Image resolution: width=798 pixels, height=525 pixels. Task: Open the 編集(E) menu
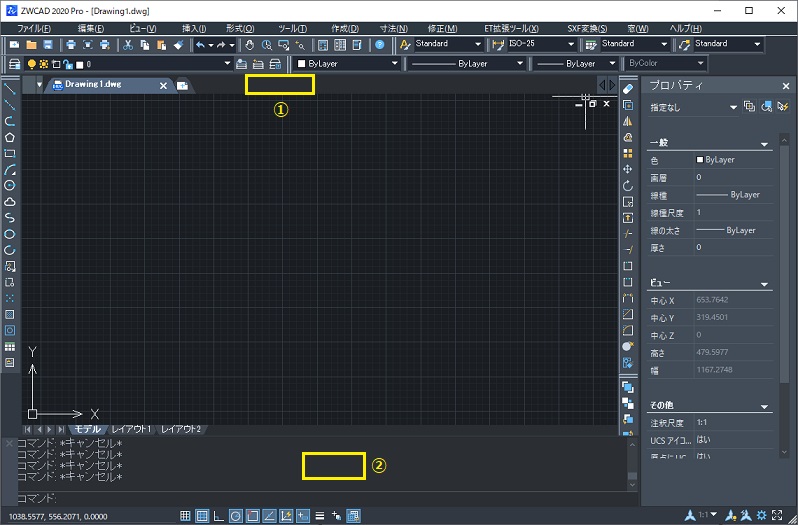pyautogui.click(x=91, y=28)
